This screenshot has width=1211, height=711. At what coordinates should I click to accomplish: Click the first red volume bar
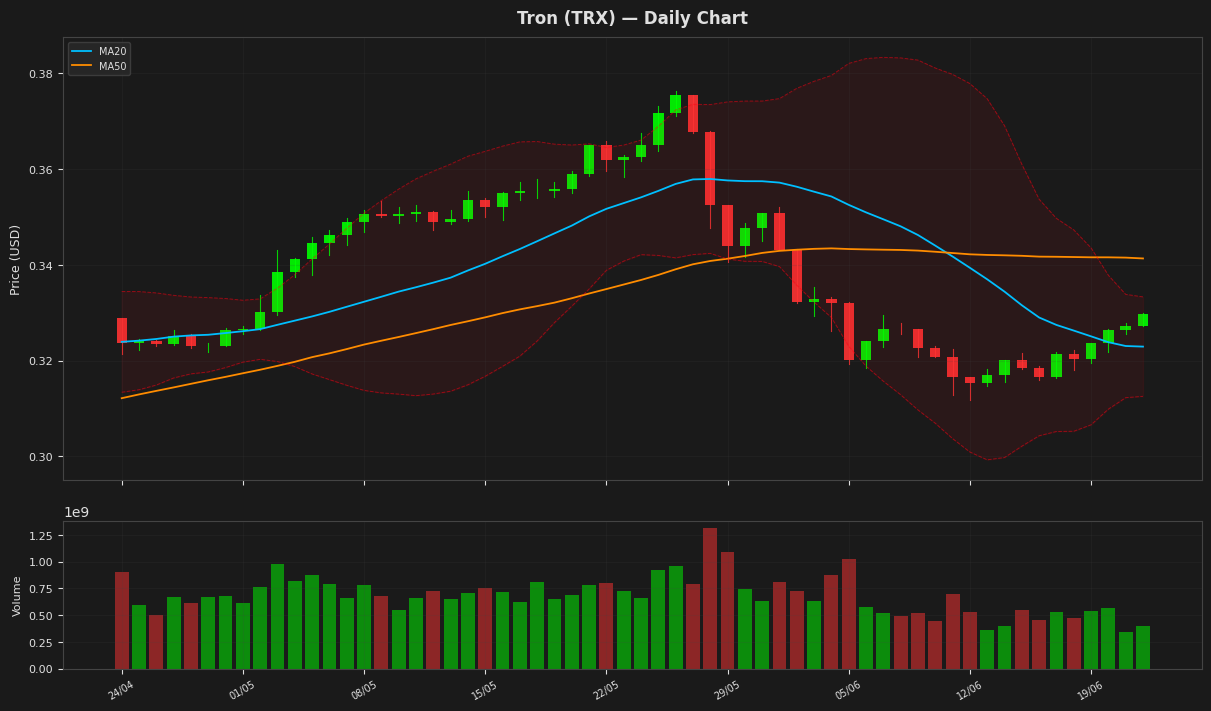tap(122, 620)
